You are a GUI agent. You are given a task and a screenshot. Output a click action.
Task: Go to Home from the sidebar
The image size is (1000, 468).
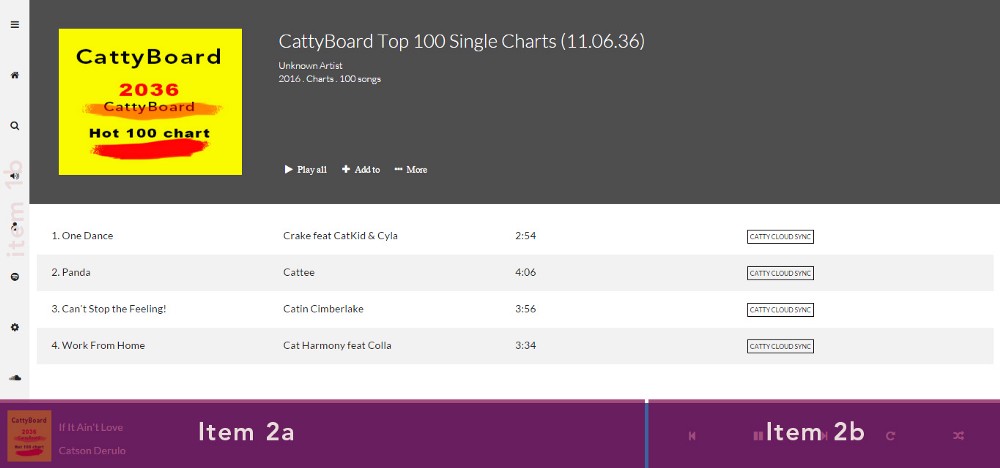(x=14, y=75)
